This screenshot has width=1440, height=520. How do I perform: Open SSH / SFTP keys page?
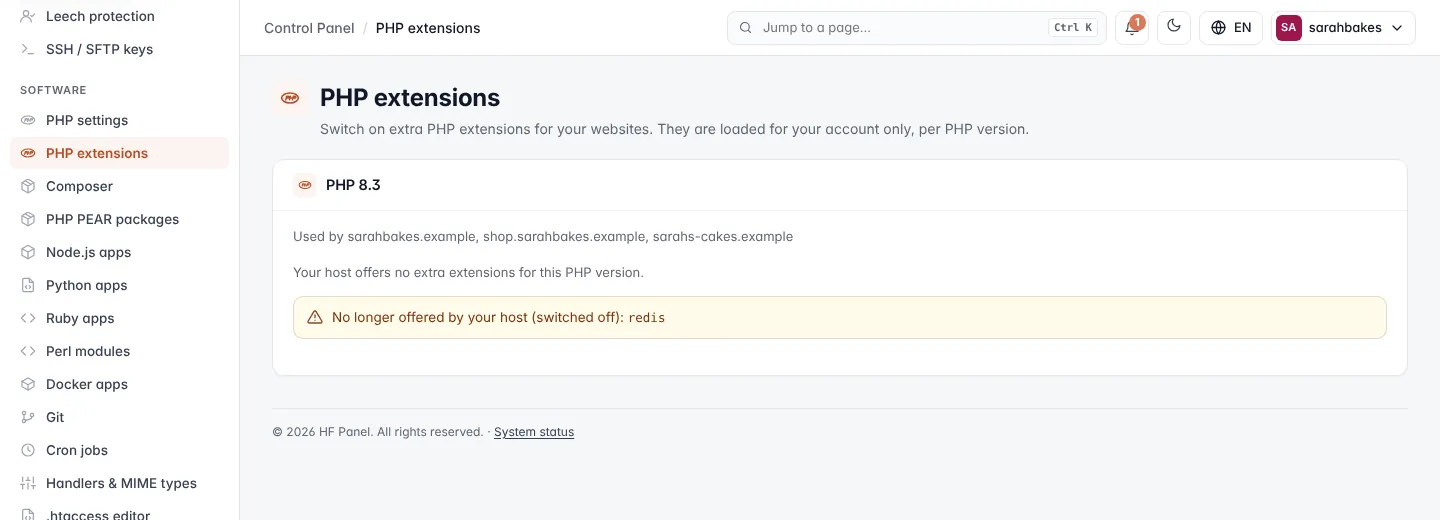pyautogui.click(x=119, y=49)
